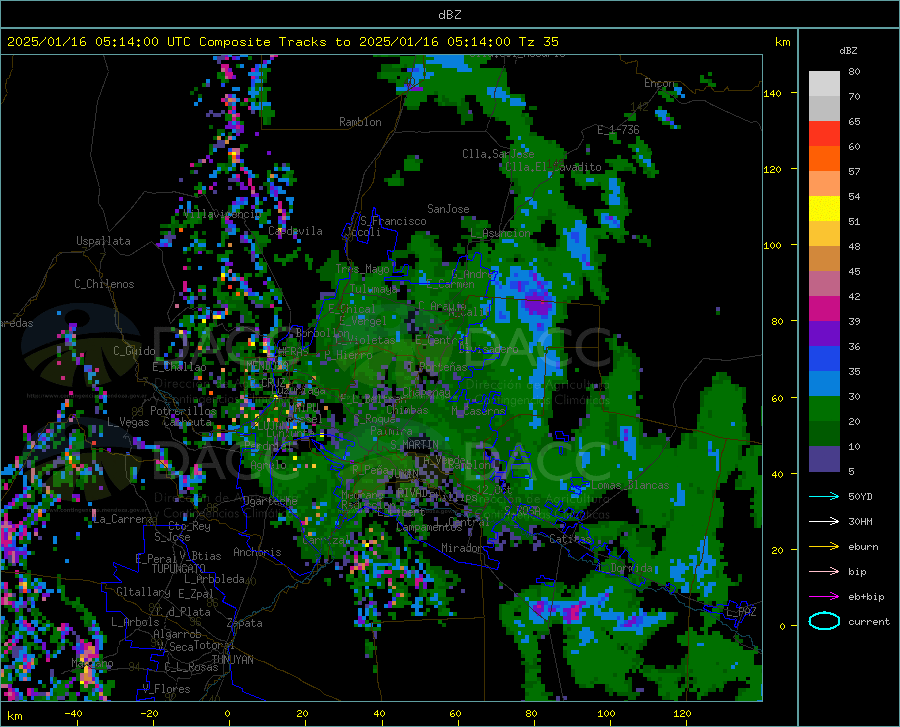
Task: Click the 'S_Francisco' map label
Action: tap(393, 221)
